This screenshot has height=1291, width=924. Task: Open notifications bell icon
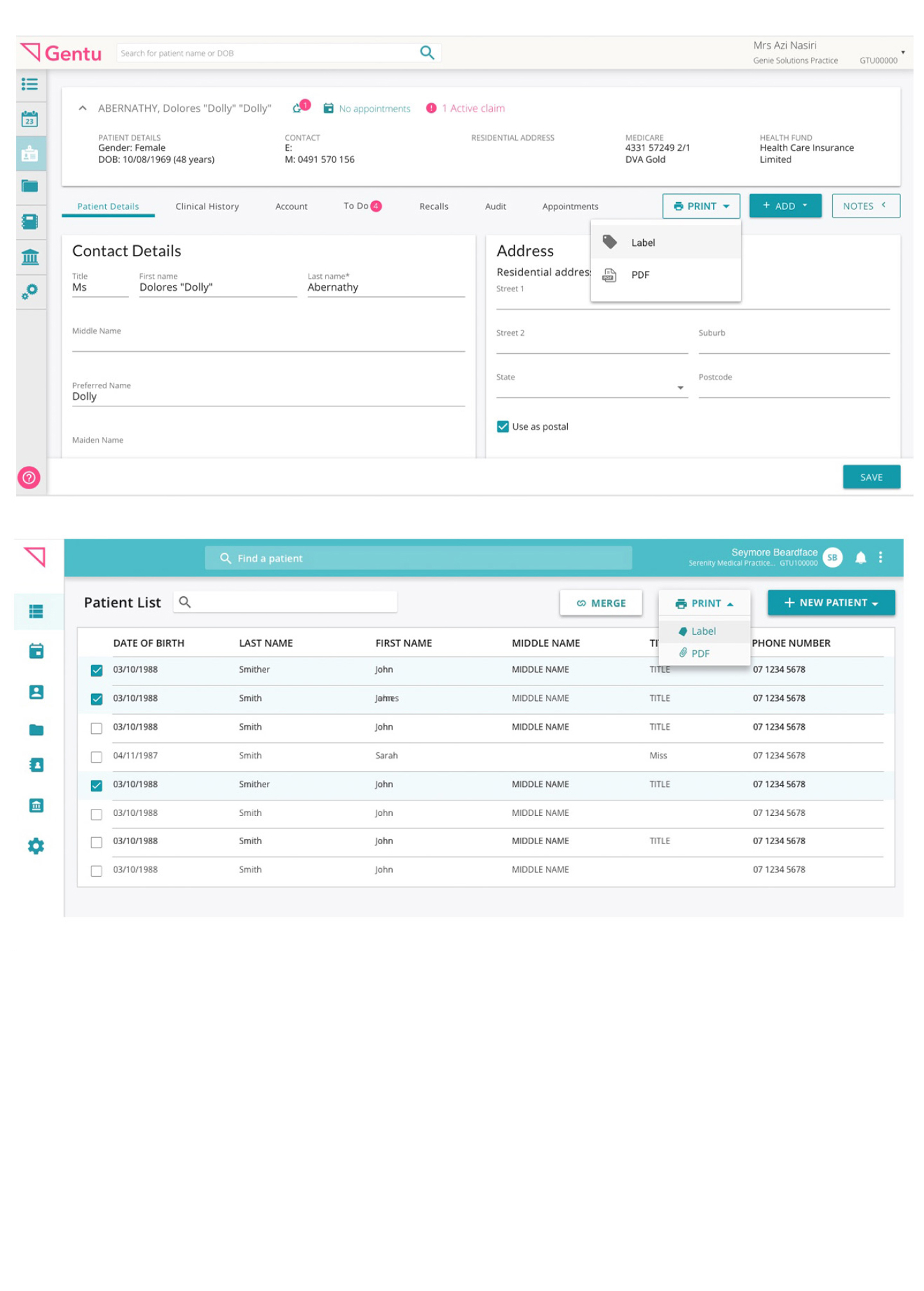click(x=860, y=557)
